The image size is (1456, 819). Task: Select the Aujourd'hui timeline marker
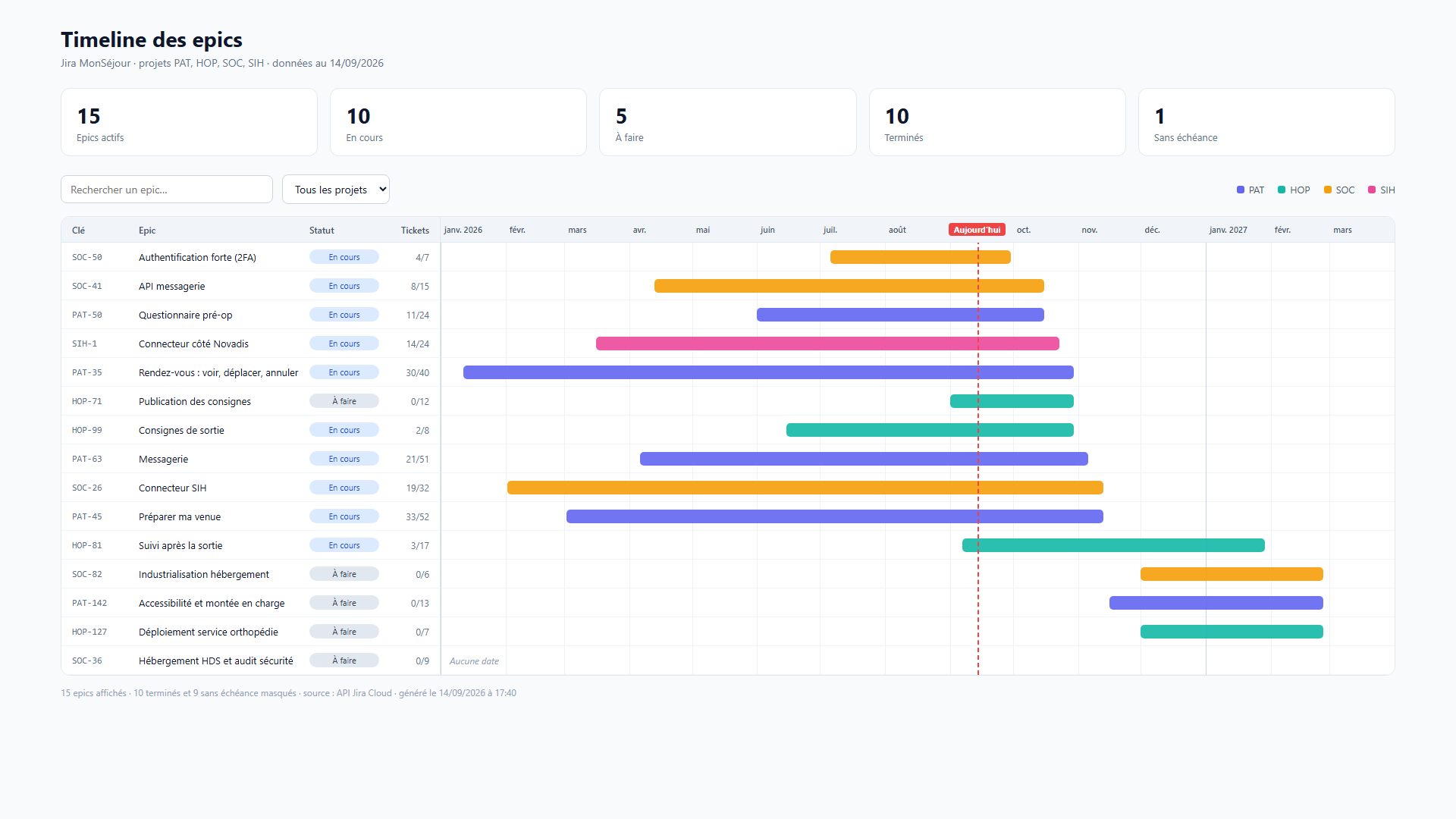point(977,230)
